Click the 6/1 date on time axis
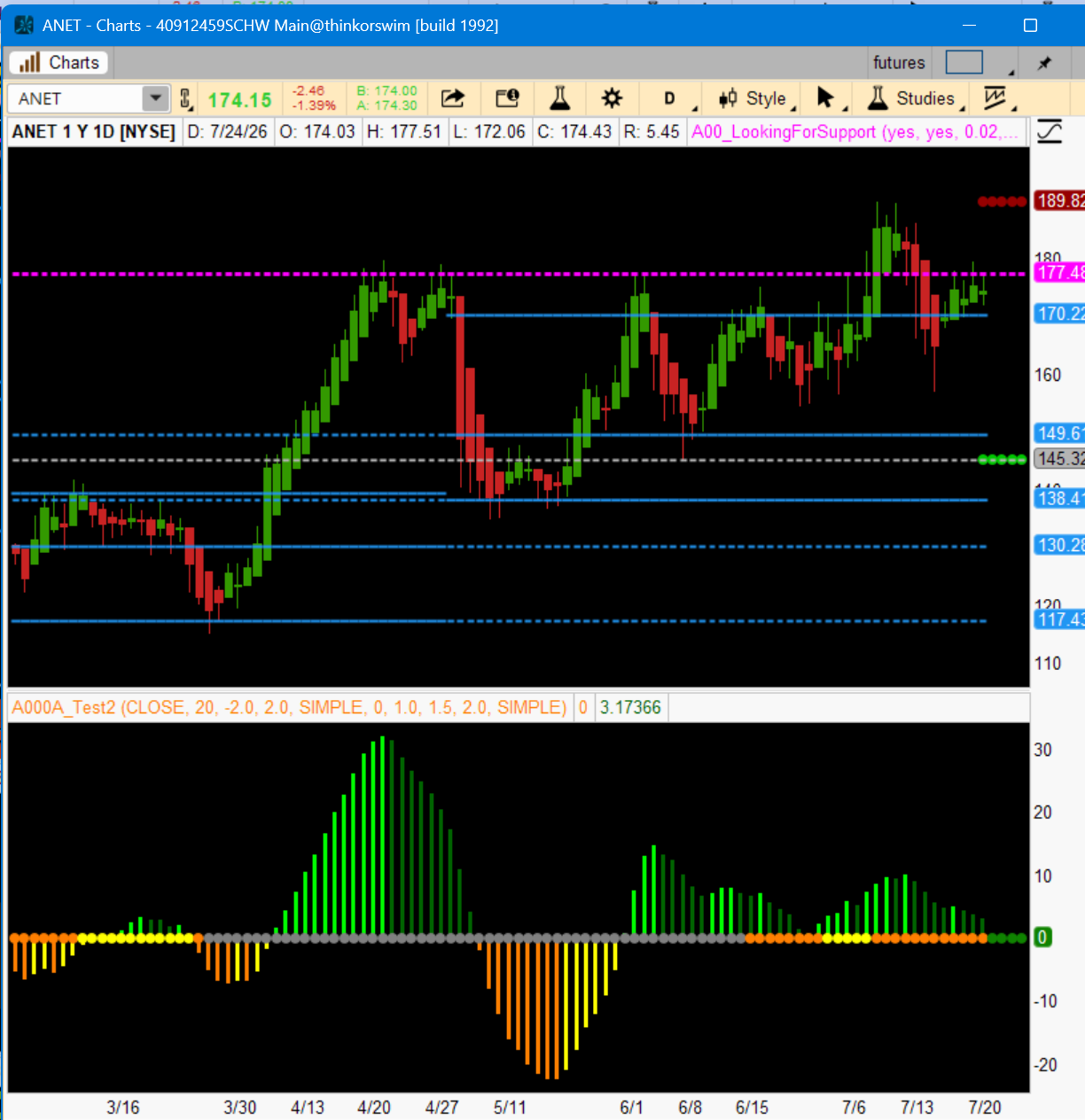 631,1108
